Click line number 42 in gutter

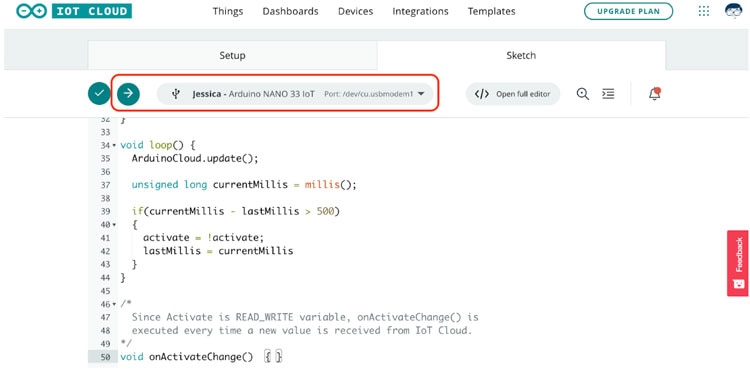[x=106, y=251]
